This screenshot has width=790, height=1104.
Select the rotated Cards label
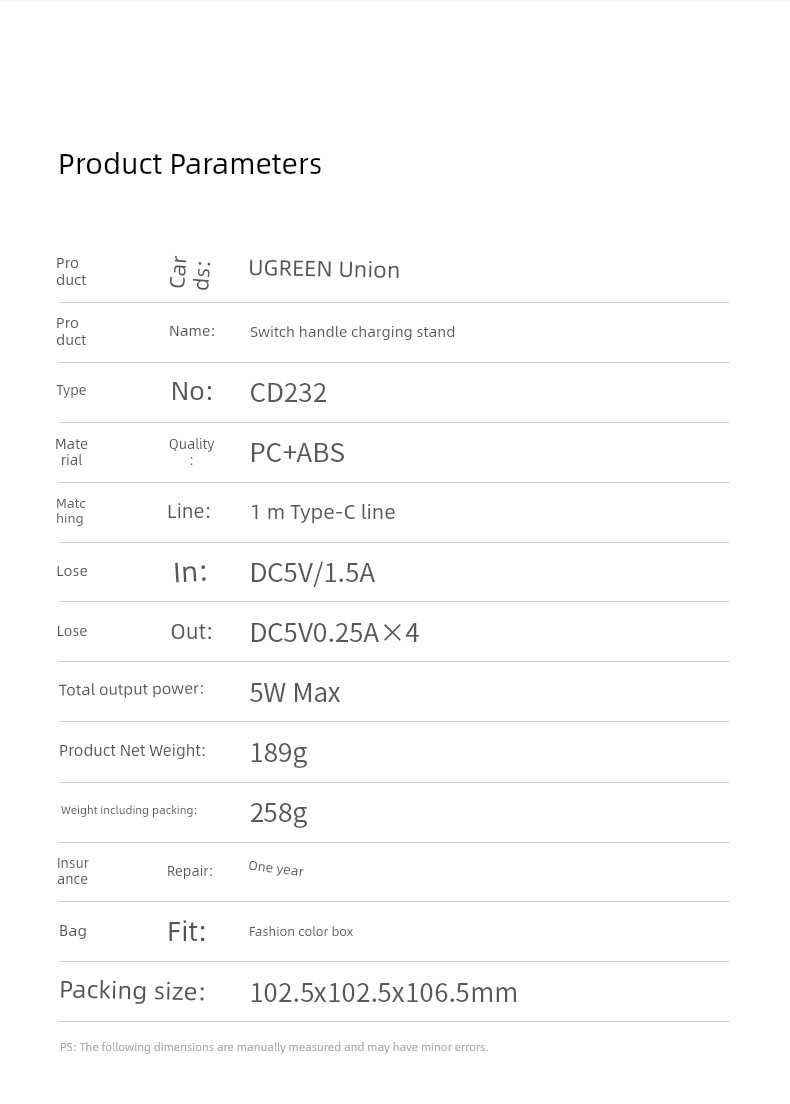tap(189, 272)
